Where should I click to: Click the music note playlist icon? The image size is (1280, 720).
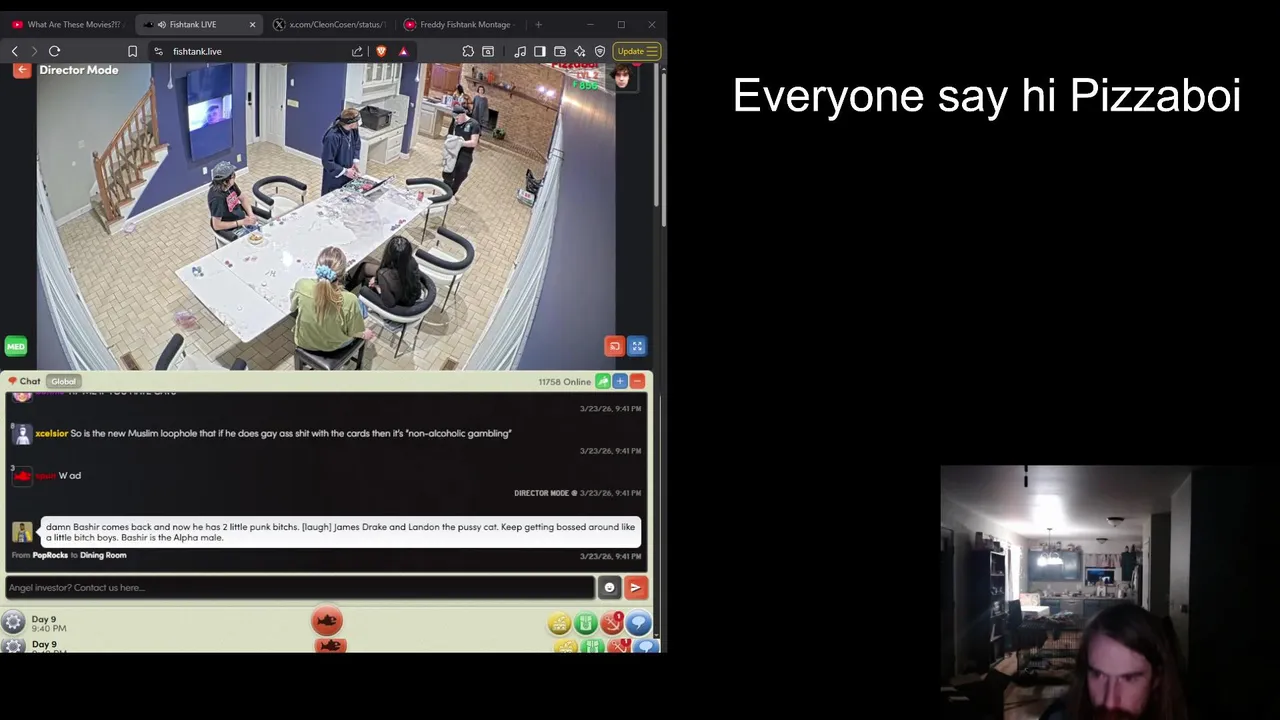pos(520,51)
